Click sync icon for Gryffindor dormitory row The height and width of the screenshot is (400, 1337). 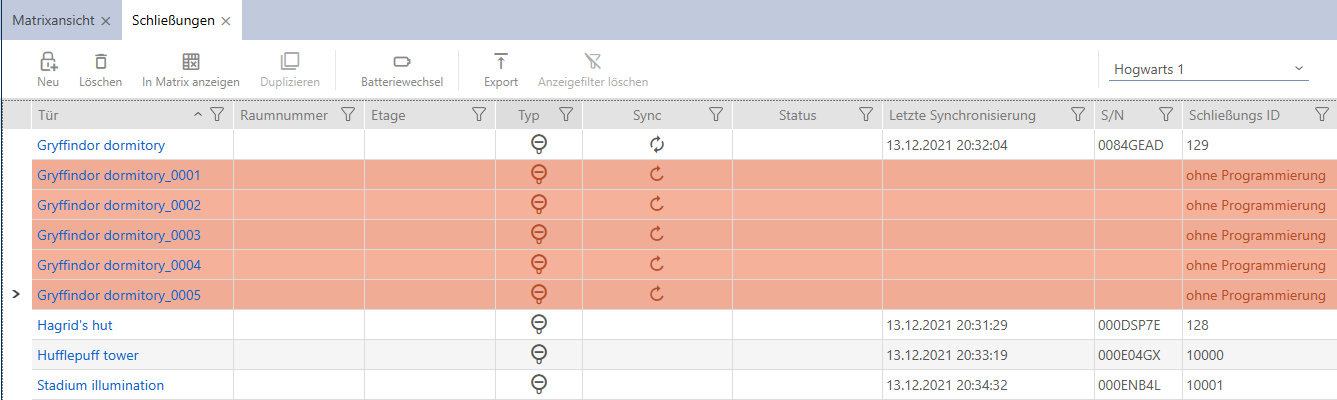tap(657, 145)
